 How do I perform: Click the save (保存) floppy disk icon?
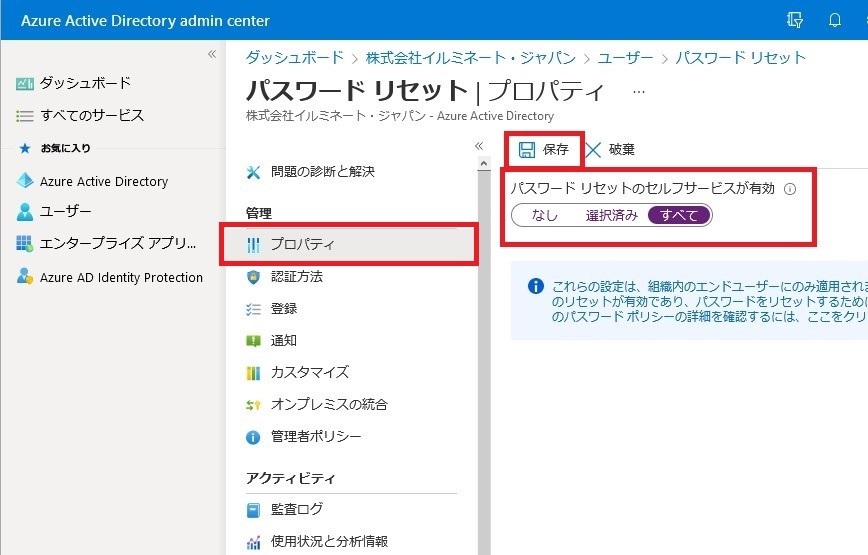pyautogui.click(x=527, y=150)
